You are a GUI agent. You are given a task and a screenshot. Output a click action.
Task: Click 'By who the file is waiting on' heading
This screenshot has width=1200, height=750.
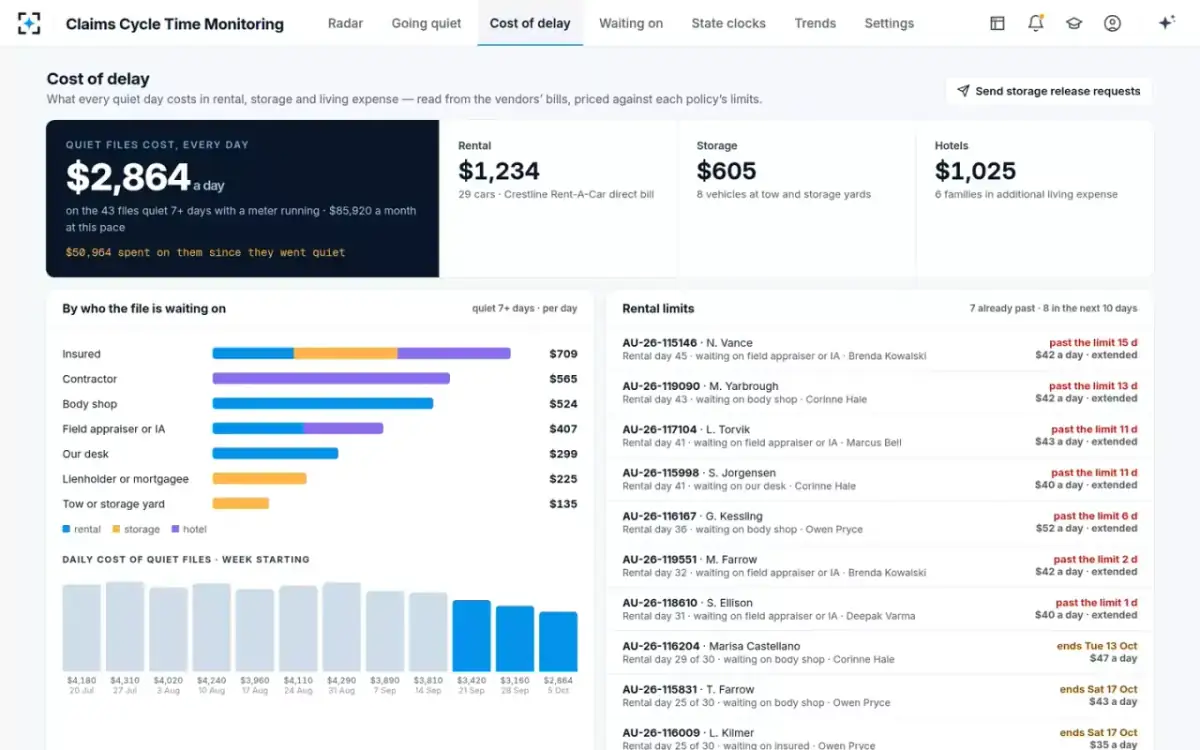pyautogui.click(x=144, y=308)
